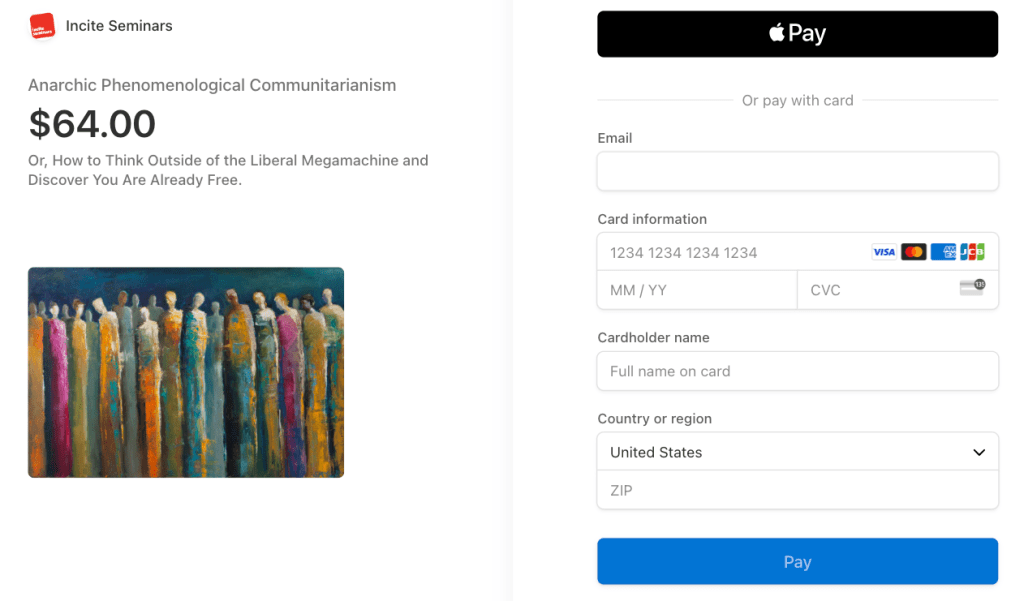1024x601 pixels.
Task: Click the seminar painting thumbnail
Action: pyautogui.click(x=186, y=372)
